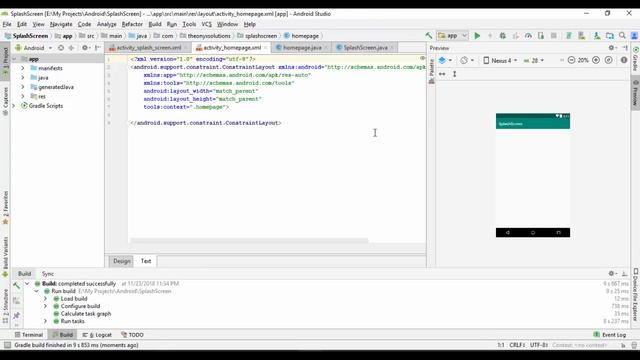Open the Refactor menu

click(132, 24)
